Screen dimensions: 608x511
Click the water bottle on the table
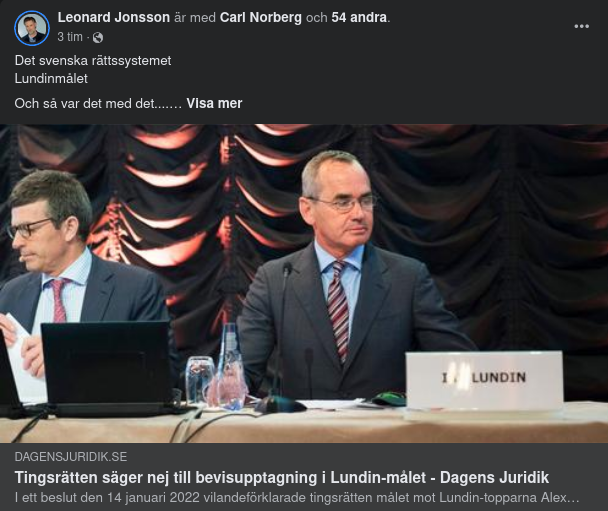[x=231, y=366]
